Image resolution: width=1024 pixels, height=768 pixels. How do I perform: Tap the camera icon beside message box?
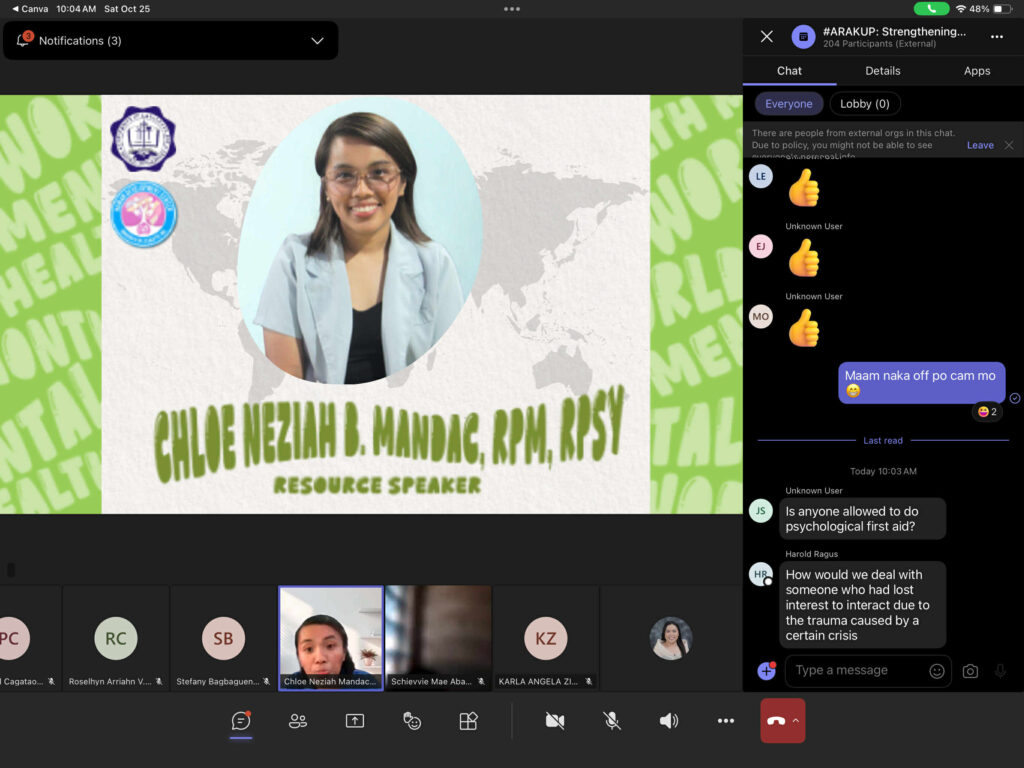[970, 671]
